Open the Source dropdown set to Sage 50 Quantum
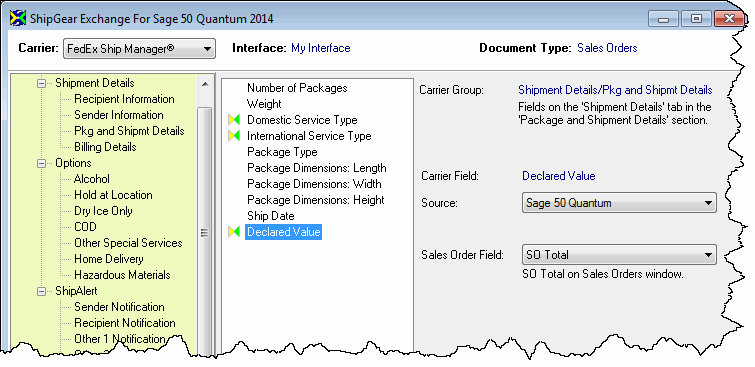This screenshot has height=367, width=755. point(619,203)
